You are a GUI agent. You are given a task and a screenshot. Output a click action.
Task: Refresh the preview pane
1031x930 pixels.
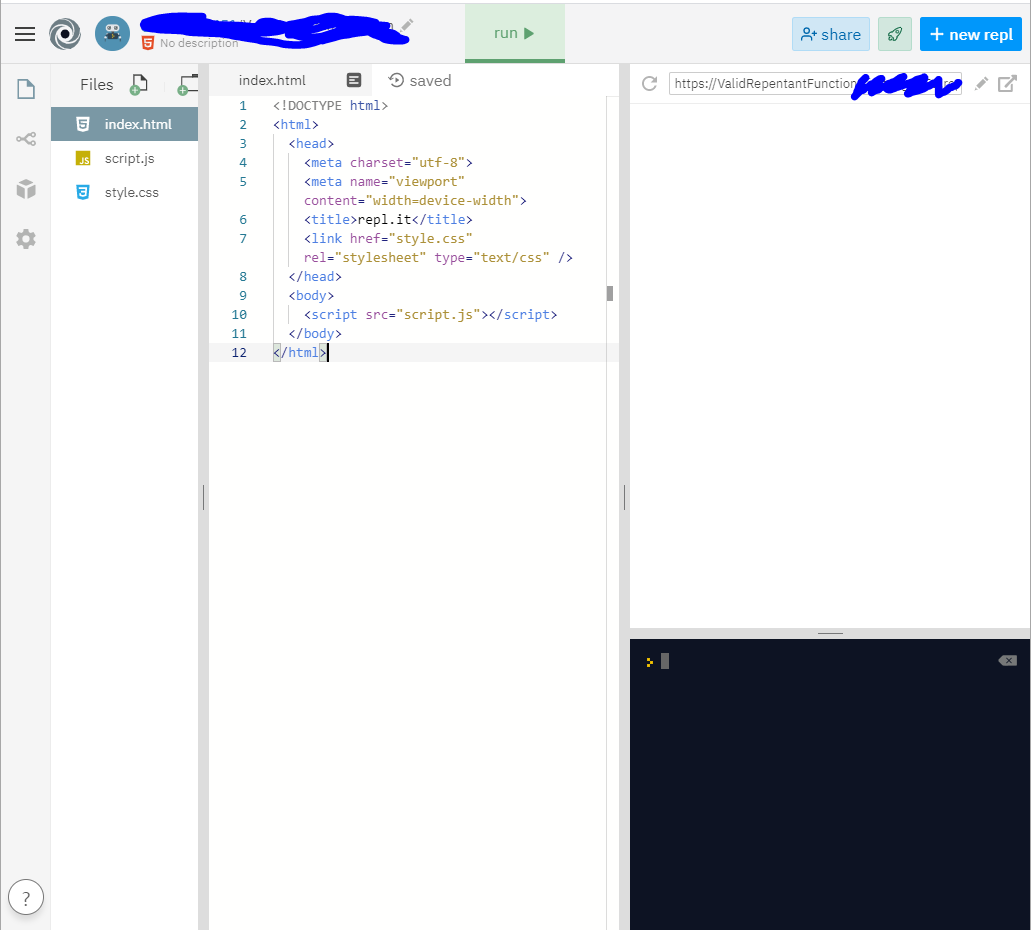(650, 84)
